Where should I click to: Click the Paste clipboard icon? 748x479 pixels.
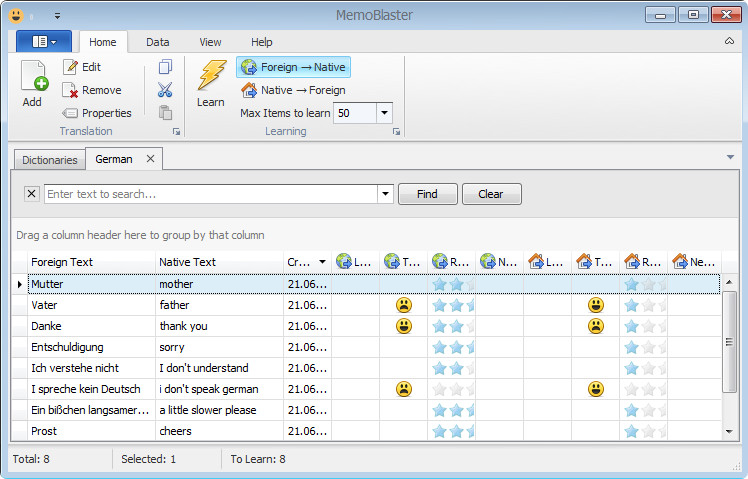[165, 113]
